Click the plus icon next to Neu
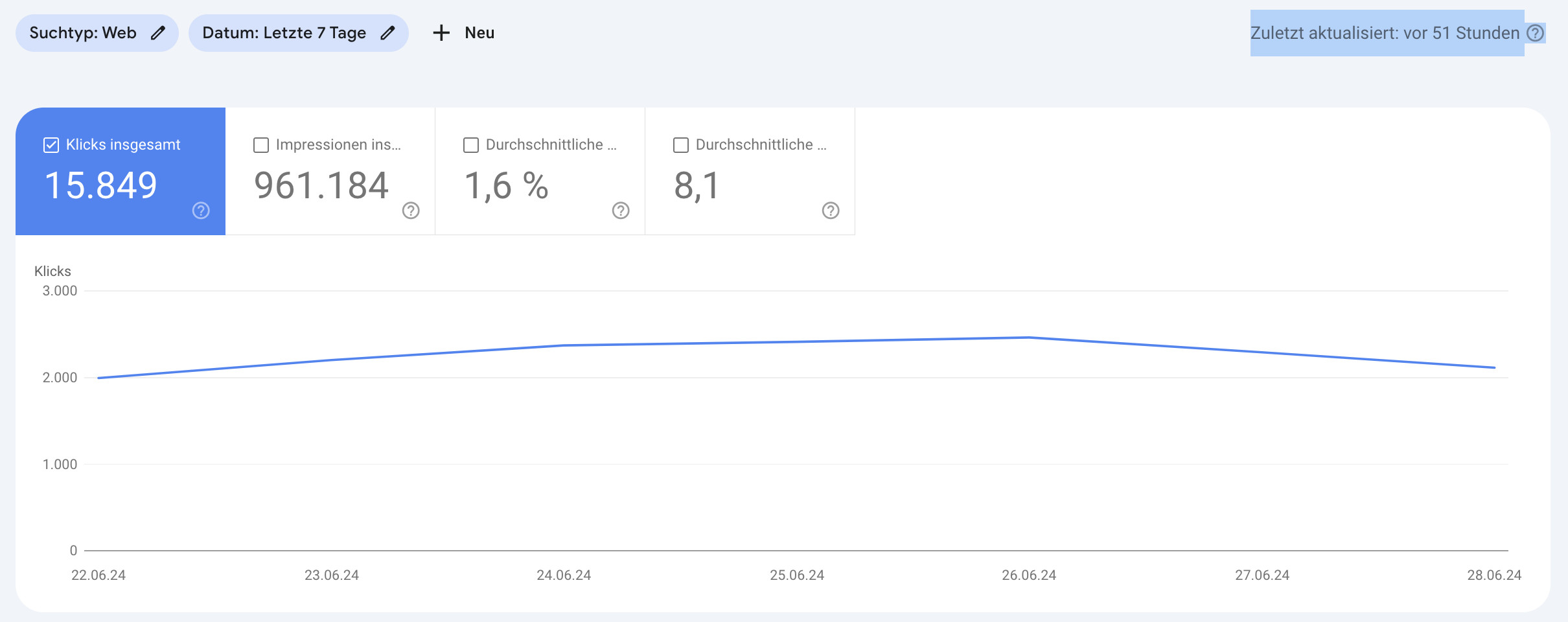Viewport: 1568px width, 622px height. click(x=441, y=32)
